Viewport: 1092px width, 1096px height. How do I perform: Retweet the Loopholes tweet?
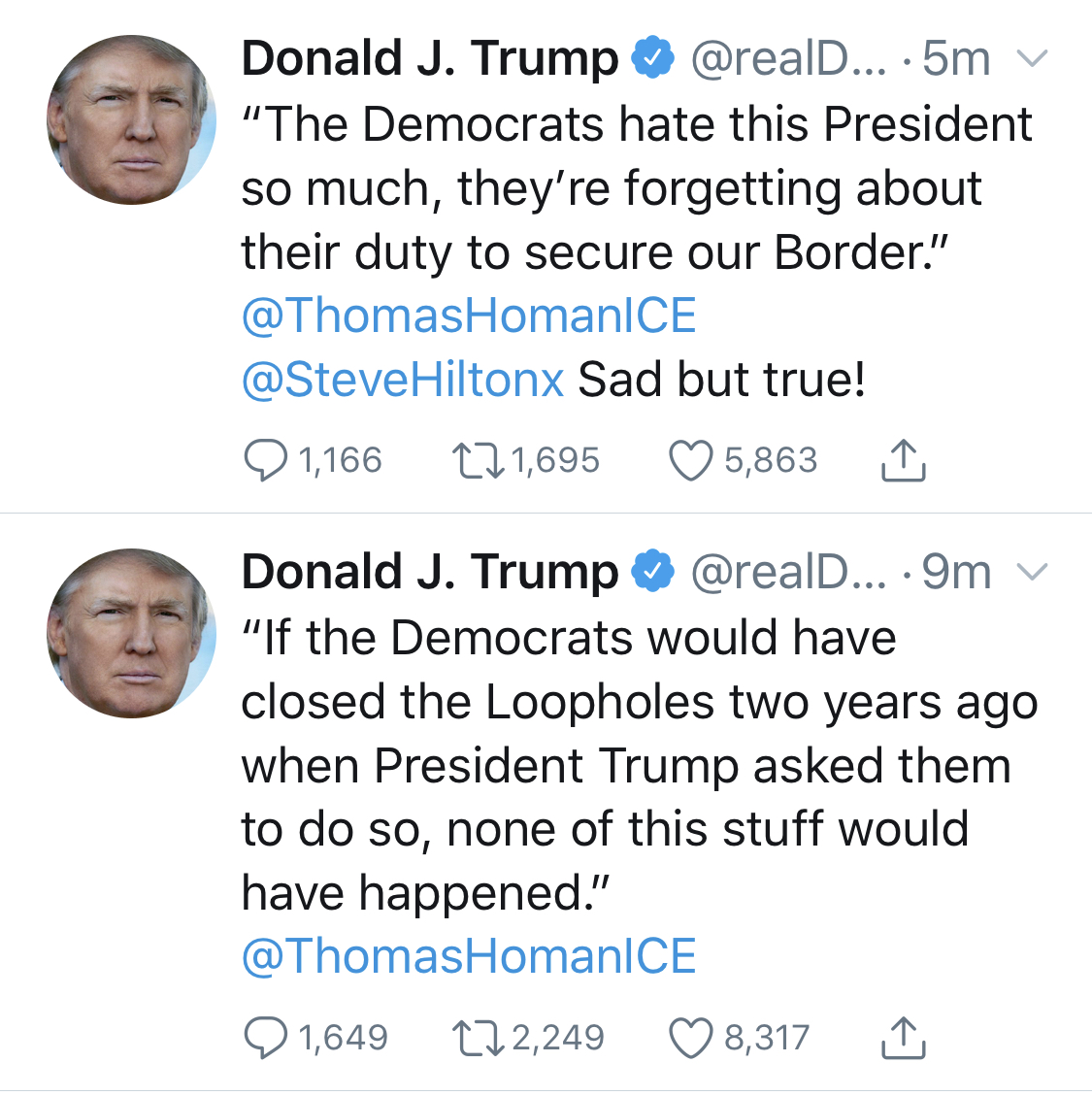(x=478, y=1038)
